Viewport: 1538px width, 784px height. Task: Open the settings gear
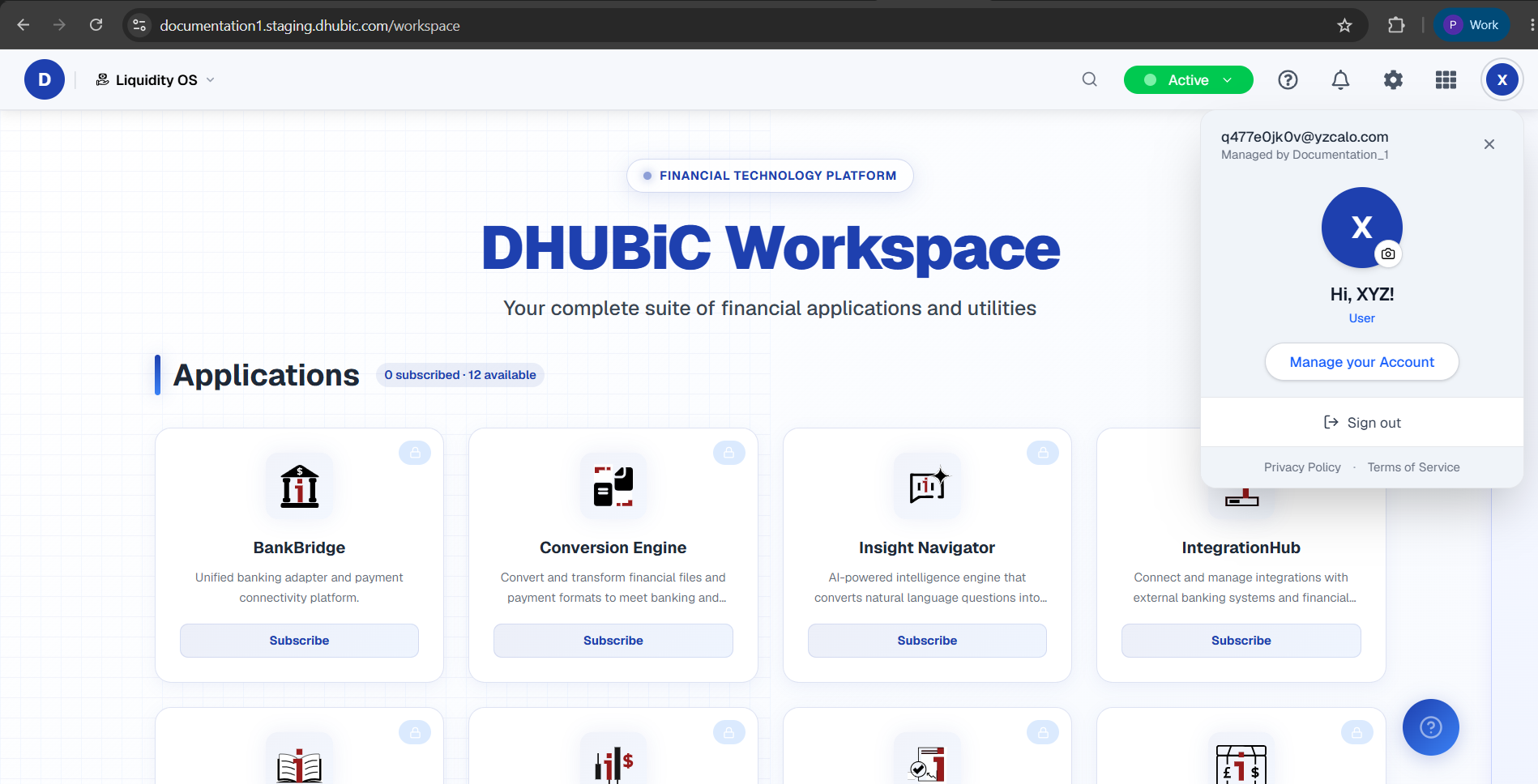(1393, 79)
